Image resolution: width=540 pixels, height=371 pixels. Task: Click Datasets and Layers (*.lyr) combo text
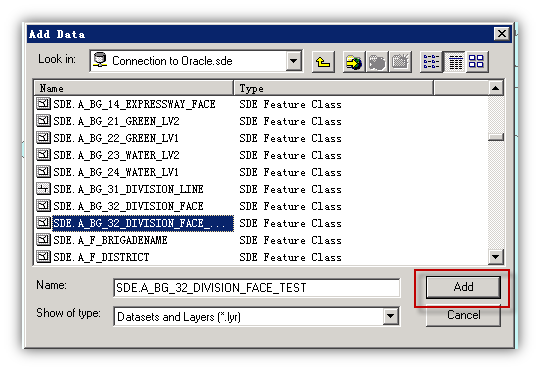[179, 317]
